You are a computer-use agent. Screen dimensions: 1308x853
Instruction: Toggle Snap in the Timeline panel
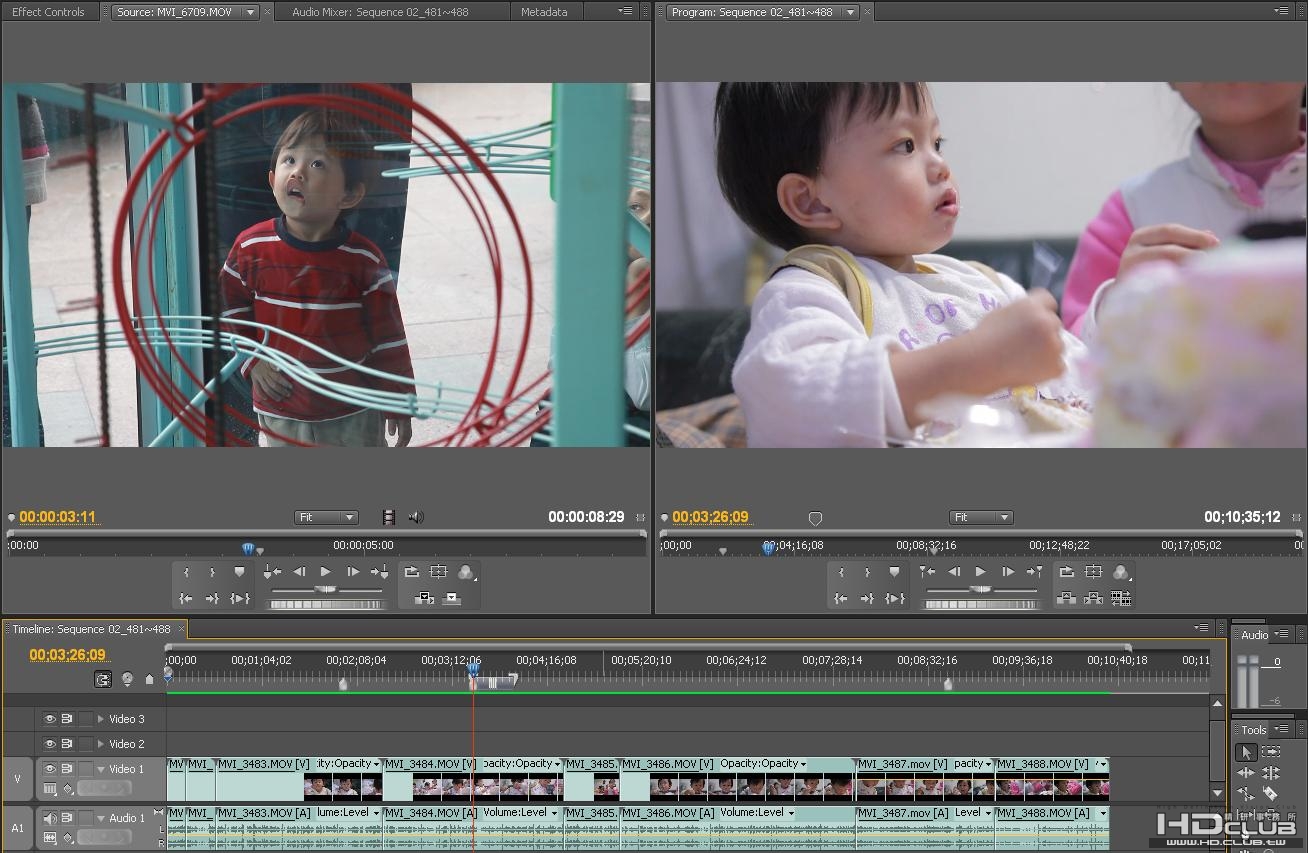(x=103, y=679)
